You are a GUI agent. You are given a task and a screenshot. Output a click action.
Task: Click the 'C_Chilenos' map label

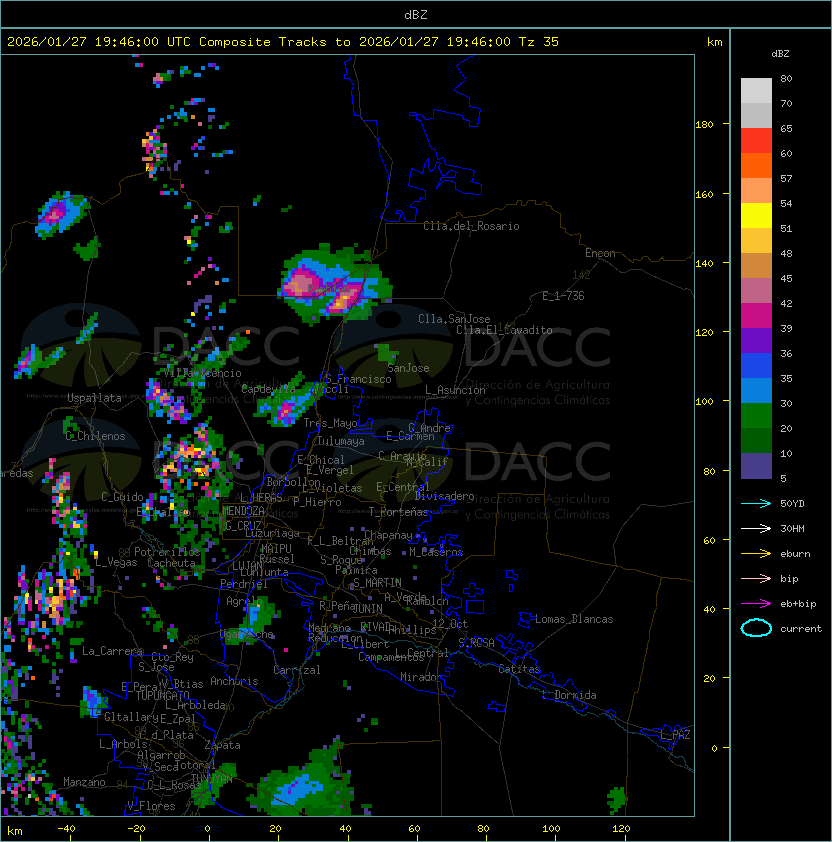(x=95, y=436)
